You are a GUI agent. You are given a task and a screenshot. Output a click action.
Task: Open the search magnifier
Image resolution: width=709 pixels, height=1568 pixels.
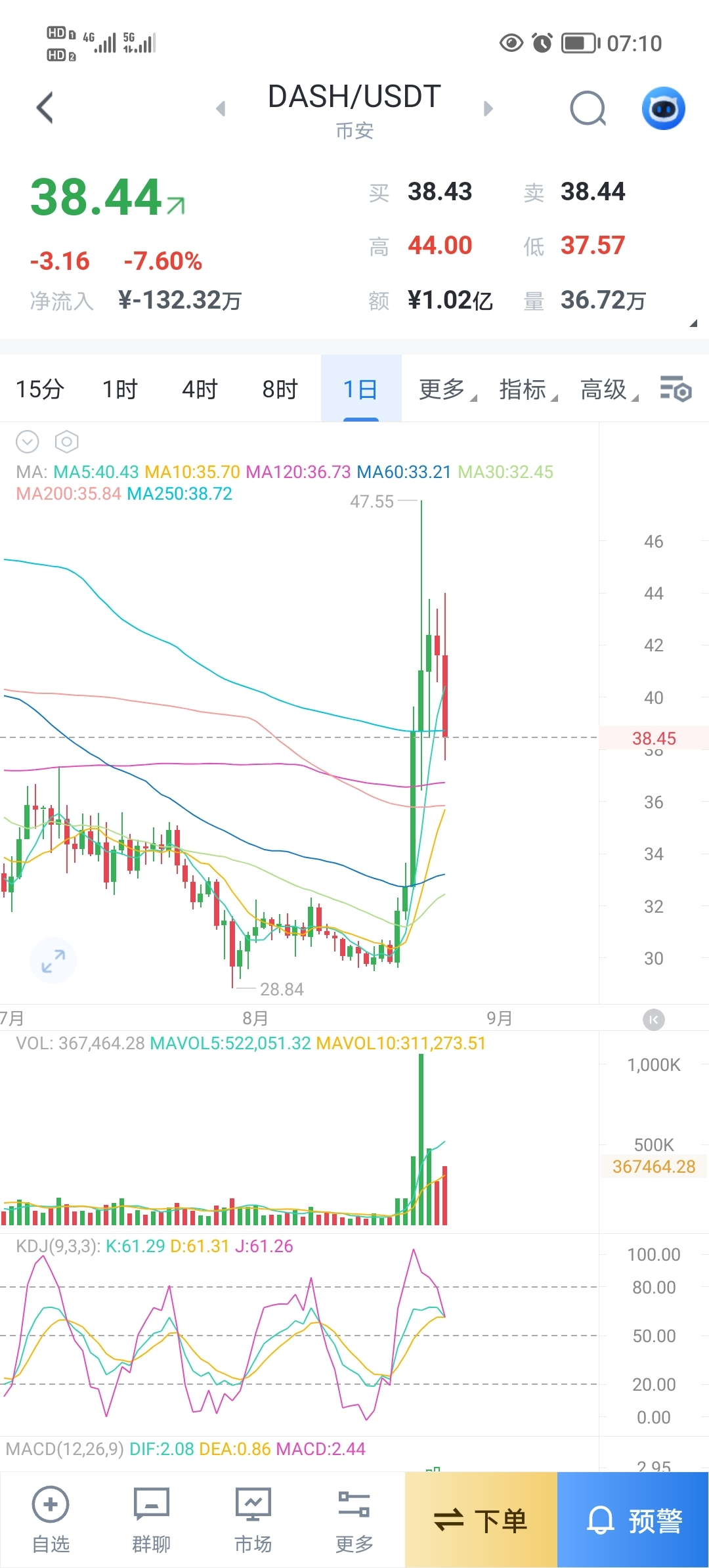(x=588, y=108)
